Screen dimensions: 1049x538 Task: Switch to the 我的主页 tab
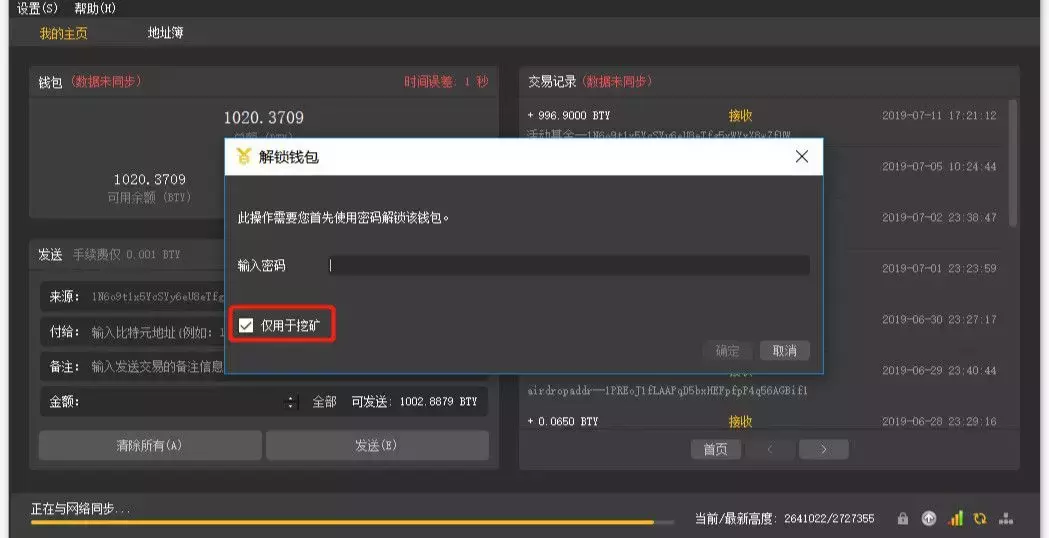coord(63,33)
